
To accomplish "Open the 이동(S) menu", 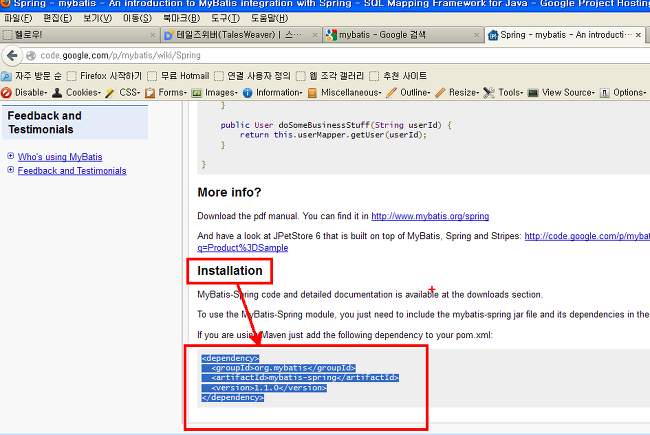I will tap(137, 19).
